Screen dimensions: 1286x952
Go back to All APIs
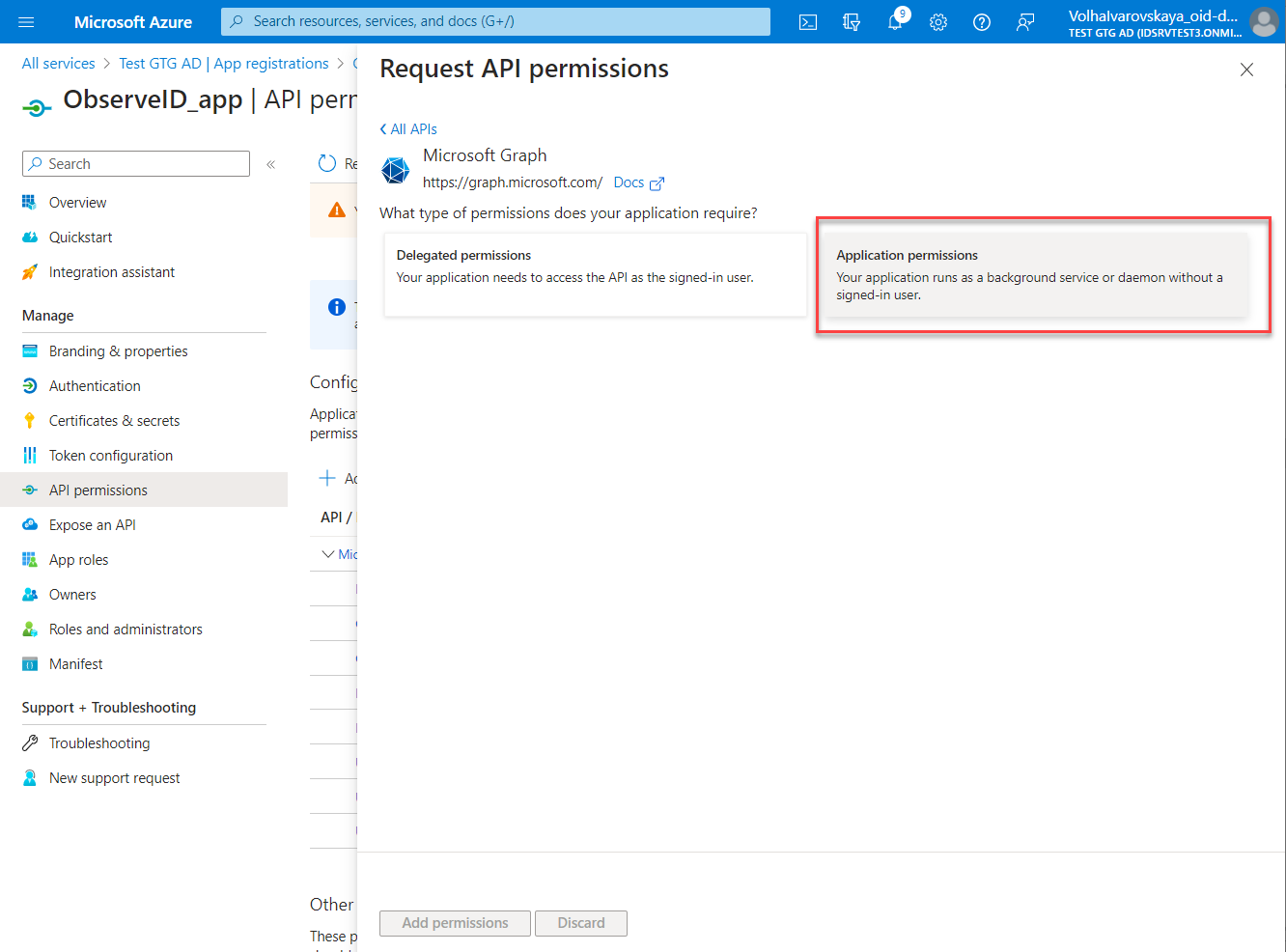408,129
